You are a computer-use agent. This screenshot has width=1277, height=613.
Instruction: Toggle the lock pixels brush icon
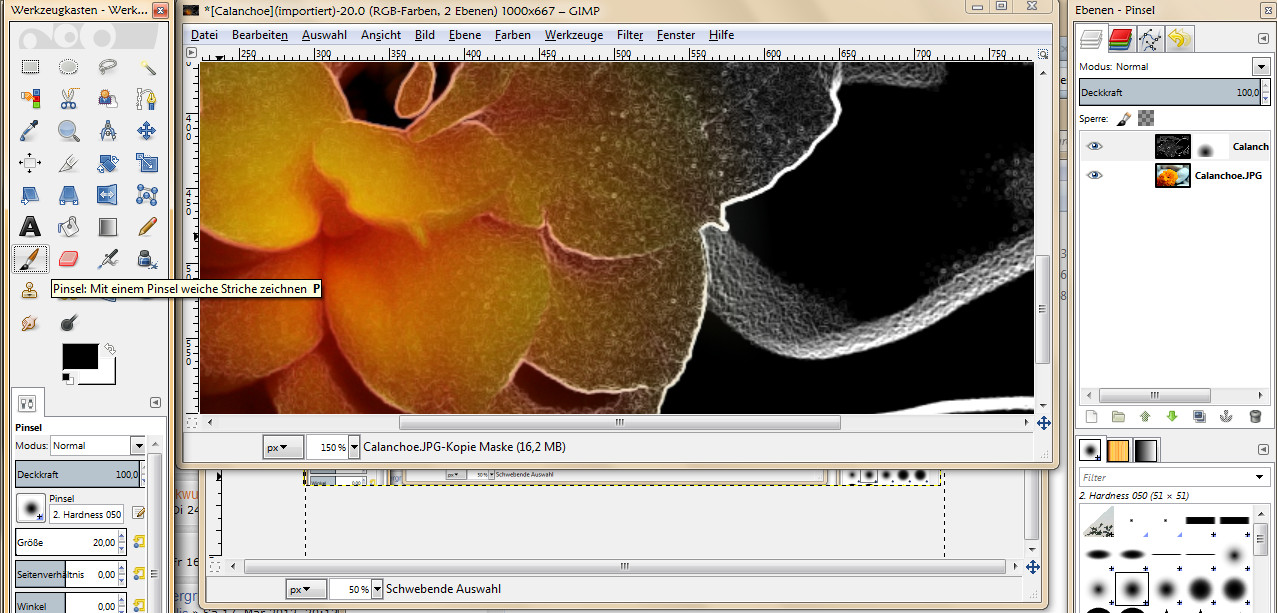click(1123, 118)
